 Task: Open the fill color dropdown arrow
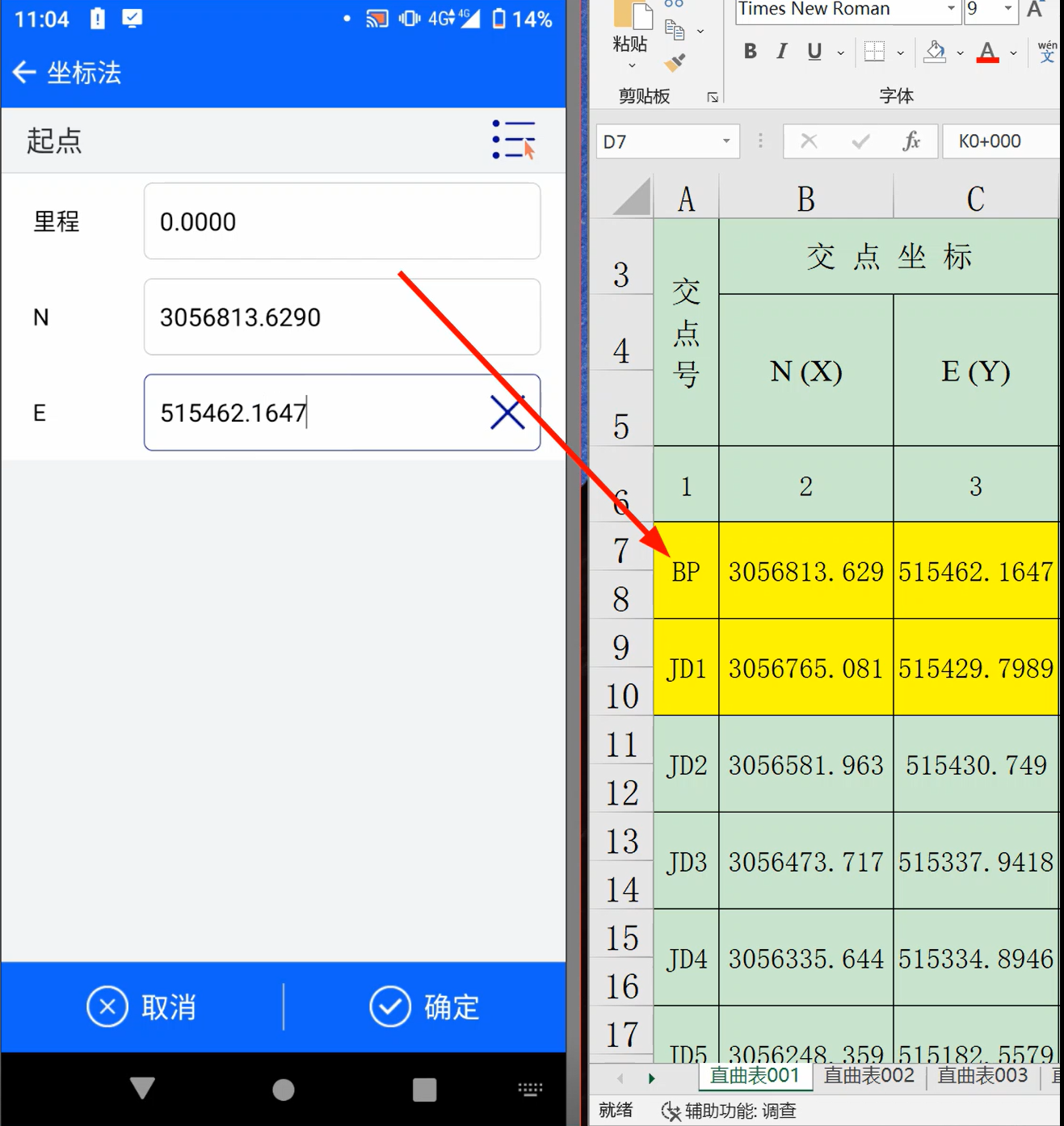(960, 53)
